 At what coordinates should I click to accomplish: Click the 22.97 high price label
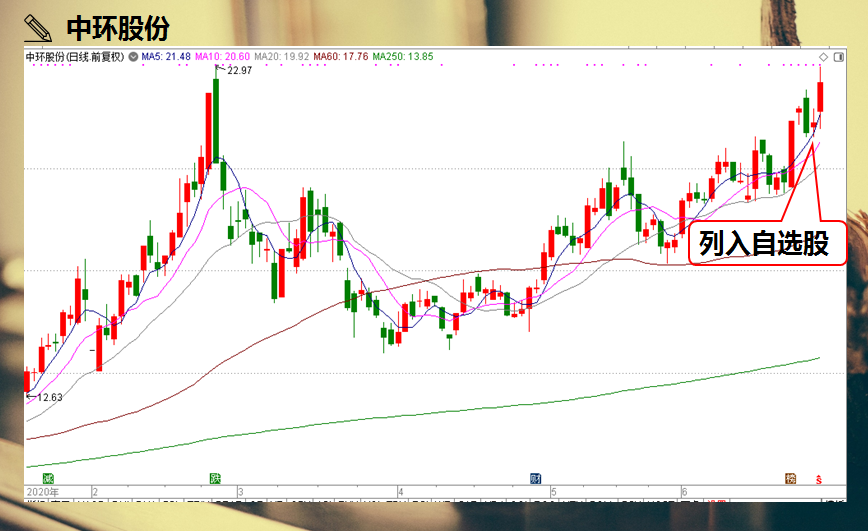tap(240, 70)
